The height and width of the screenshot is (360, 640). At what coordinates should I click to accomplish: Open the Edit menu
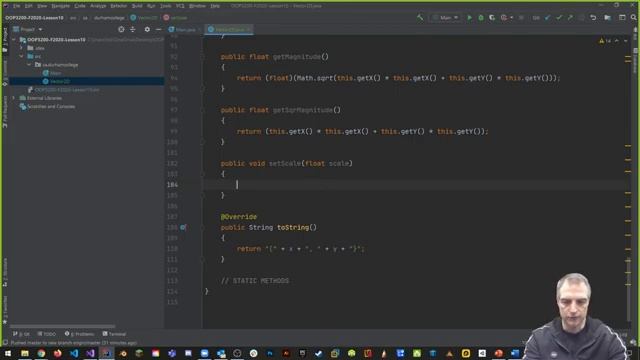tap(28, 6)
